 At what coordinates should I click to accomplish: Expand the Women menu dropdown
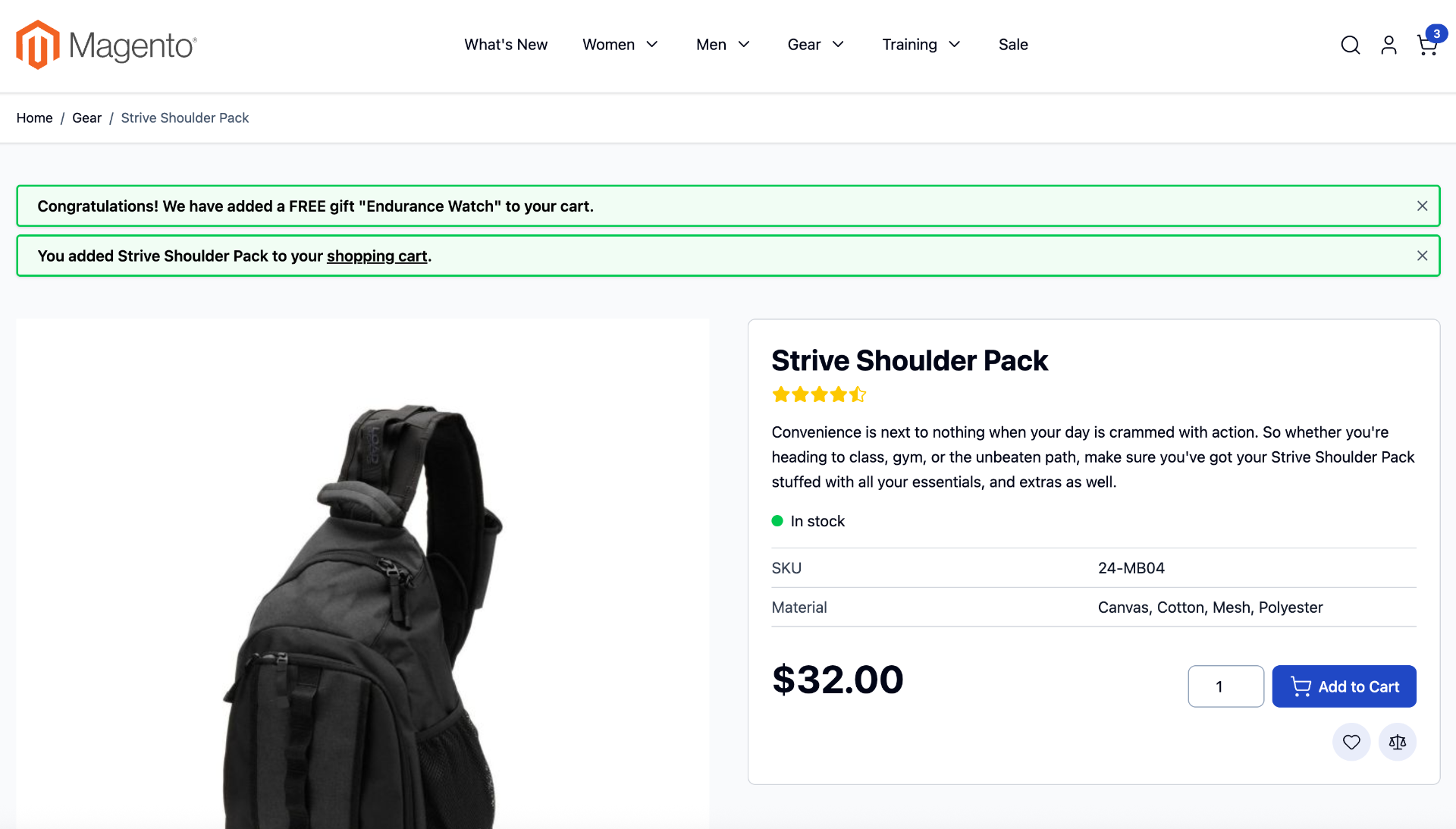point(620,45)
